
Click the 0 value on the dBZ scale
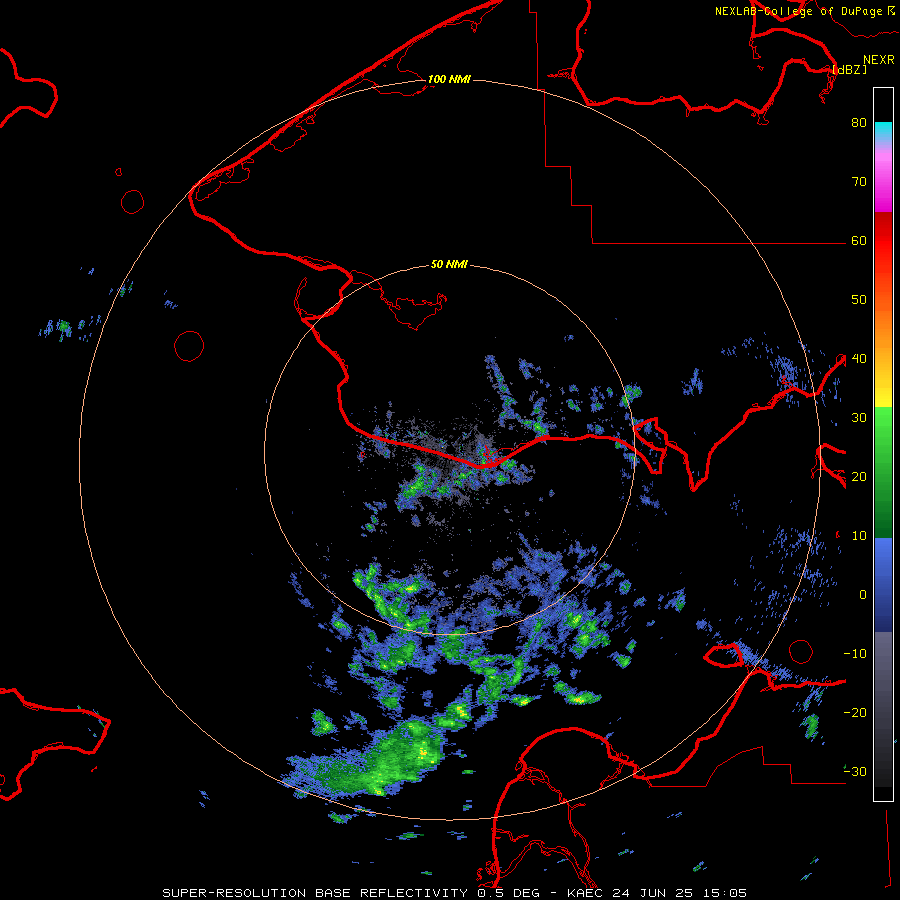point(863,595)
